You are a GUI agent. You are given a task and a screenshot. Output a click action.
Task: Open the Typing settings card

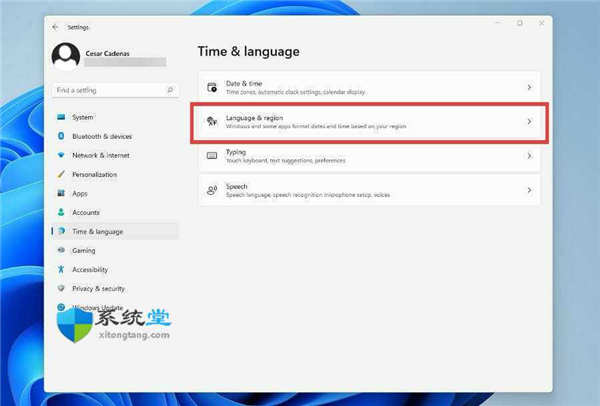pyautogui.click(x=370, y=156)
